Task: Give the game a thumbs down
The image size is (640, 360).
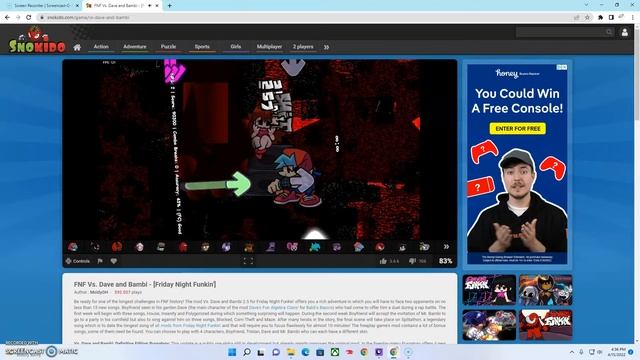Action: [412, 261]
